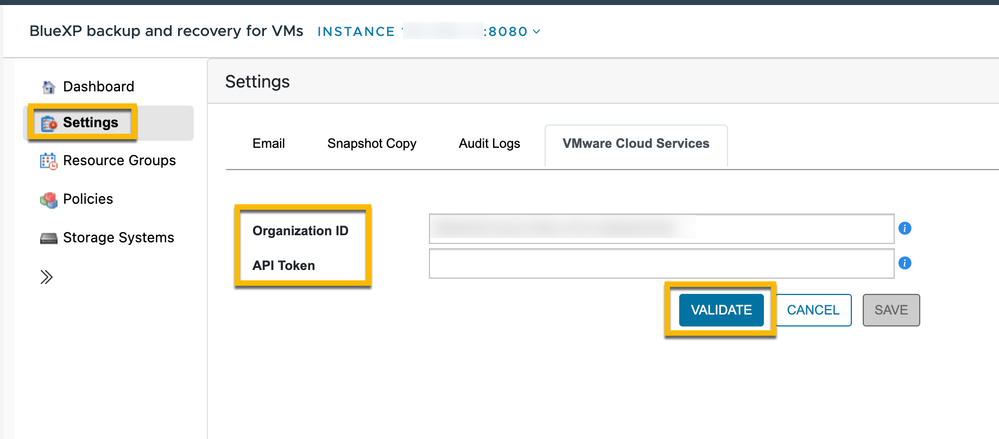Open the INSTANCE dropdown chevron
This screenshot has width=999, height=439.
pyautogui.click(x=537, y=32)
